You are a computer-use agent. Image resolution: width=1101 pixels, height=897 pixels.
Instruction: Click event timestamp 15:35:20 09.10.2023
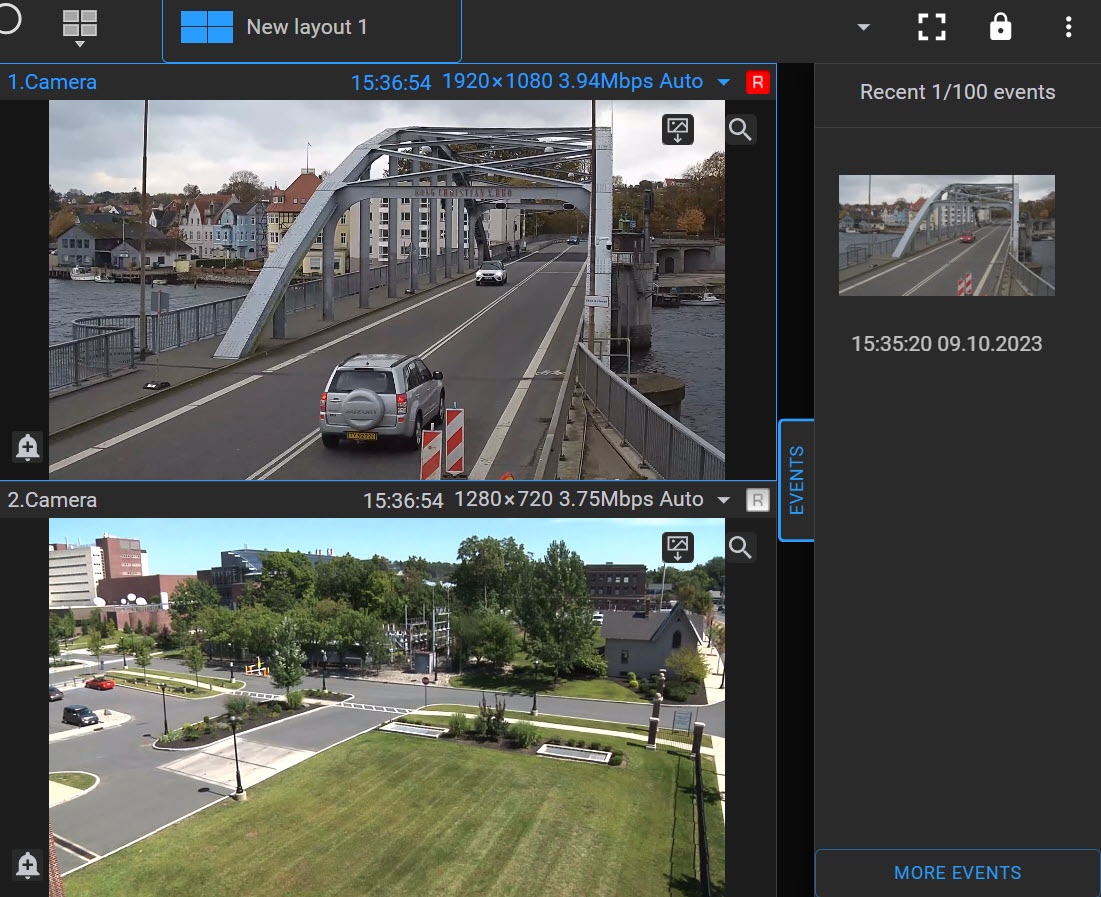(947, 343)
